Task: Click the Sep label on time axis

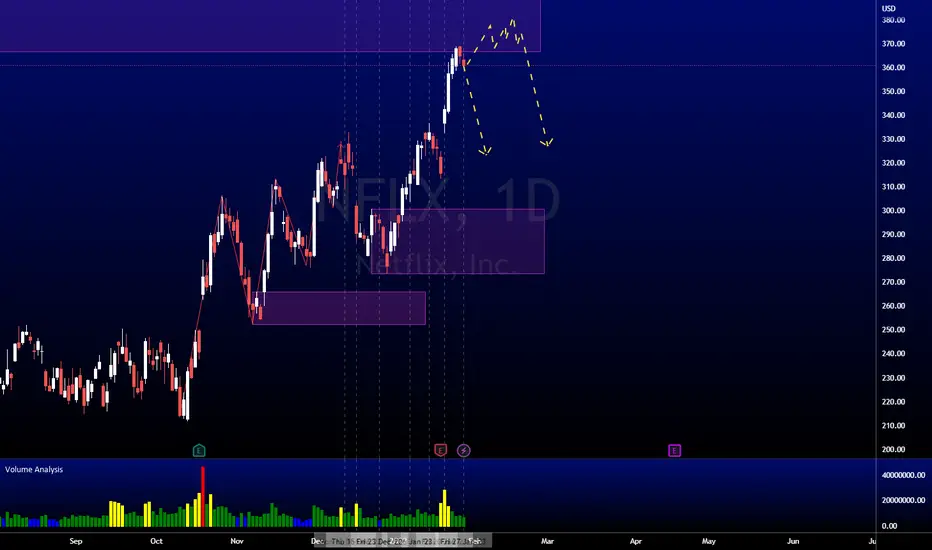Action: pos(75,541)
